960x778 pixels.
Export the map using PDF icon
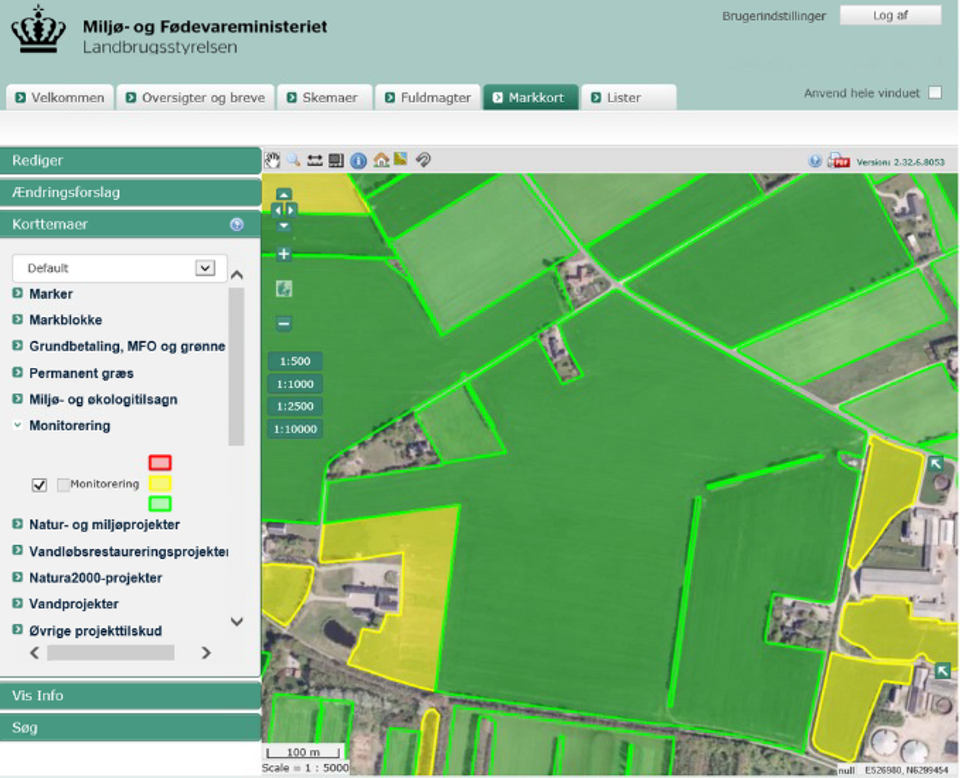point(838,161)
